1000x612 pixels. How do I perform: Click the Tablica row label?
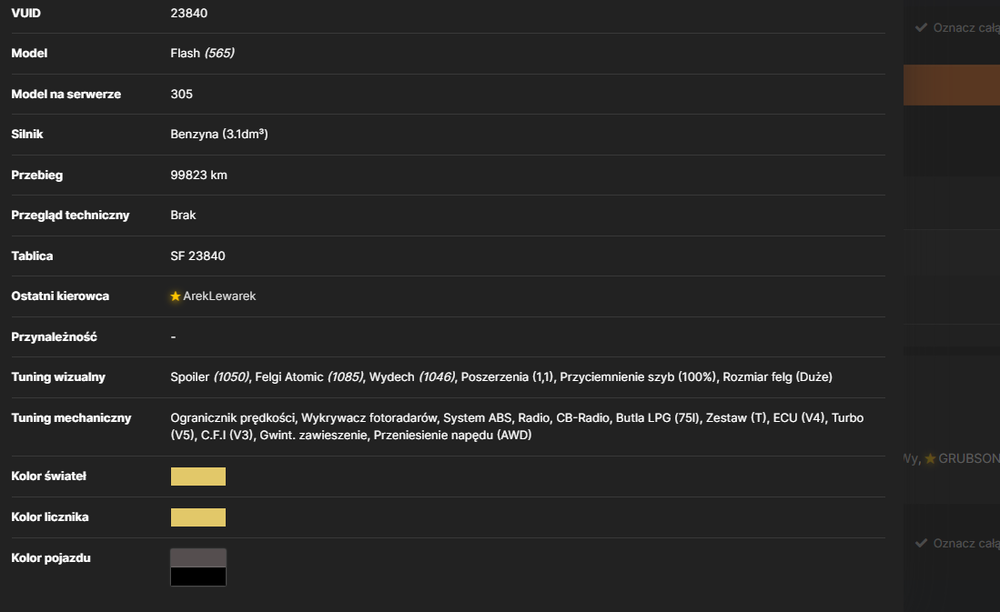click(32, 256)
